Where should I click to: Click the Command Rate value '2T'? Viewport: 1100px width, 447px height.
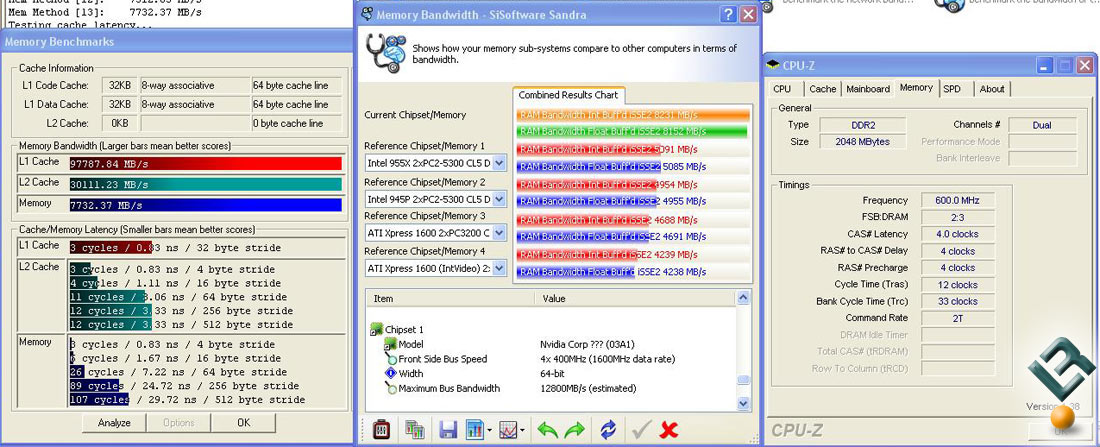[957, 318]
